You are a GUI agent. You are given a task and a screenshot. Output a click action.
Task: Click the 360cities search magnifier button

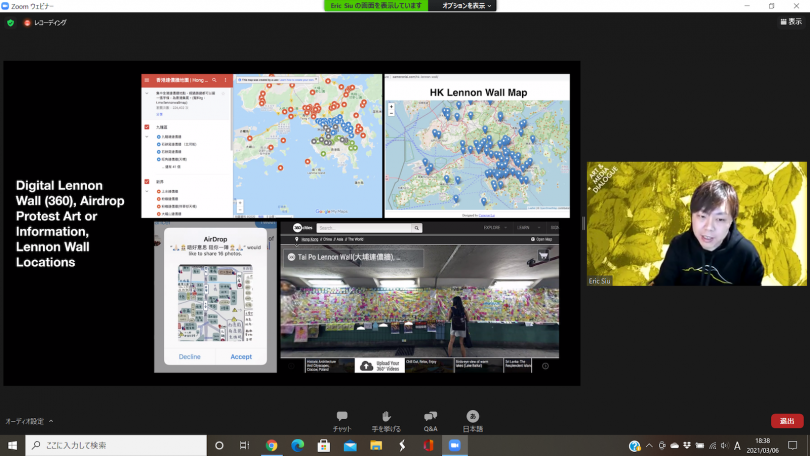click(x=416, y=228)
